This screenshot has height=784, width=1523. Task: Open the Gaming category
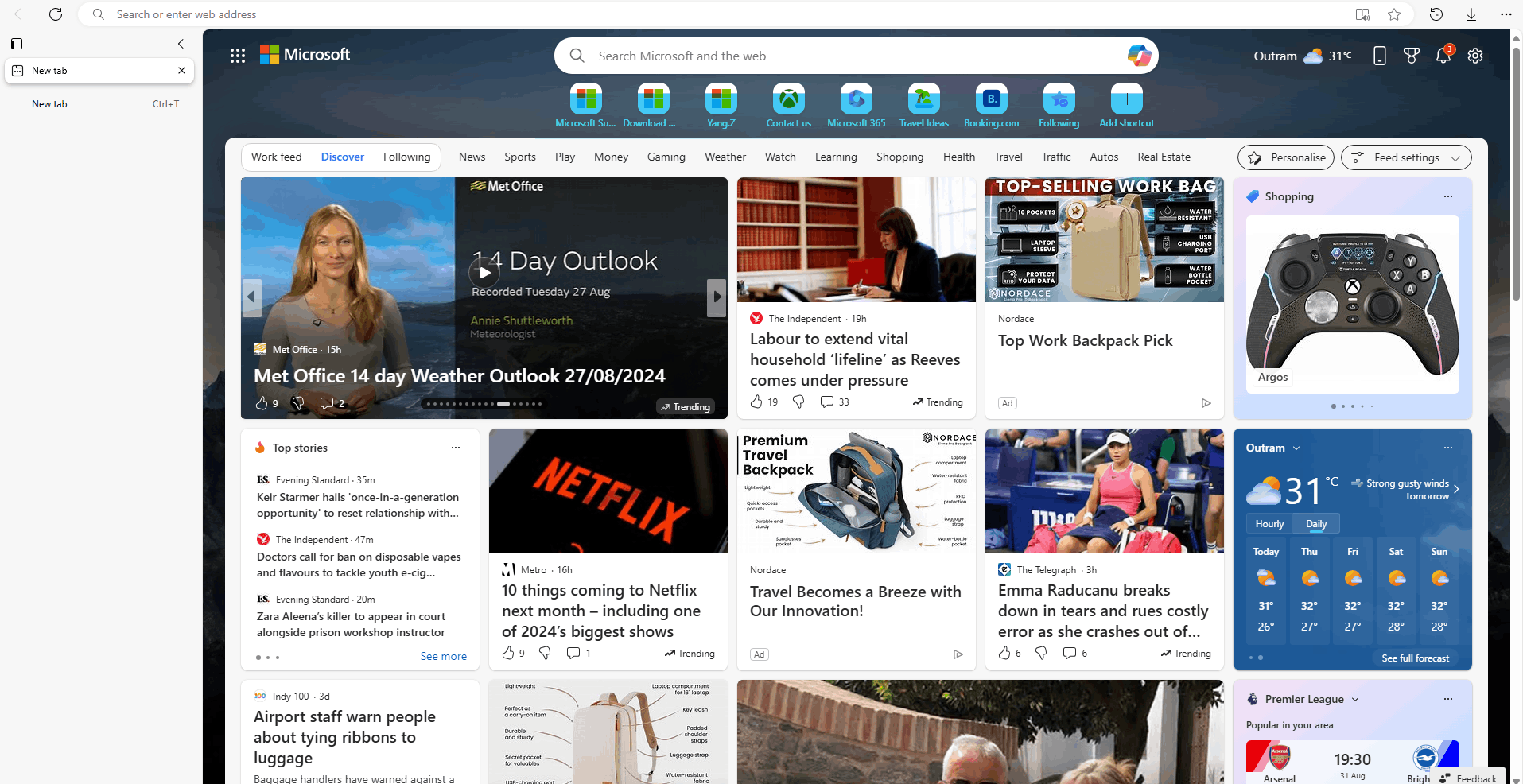click(x=666, y=157)
